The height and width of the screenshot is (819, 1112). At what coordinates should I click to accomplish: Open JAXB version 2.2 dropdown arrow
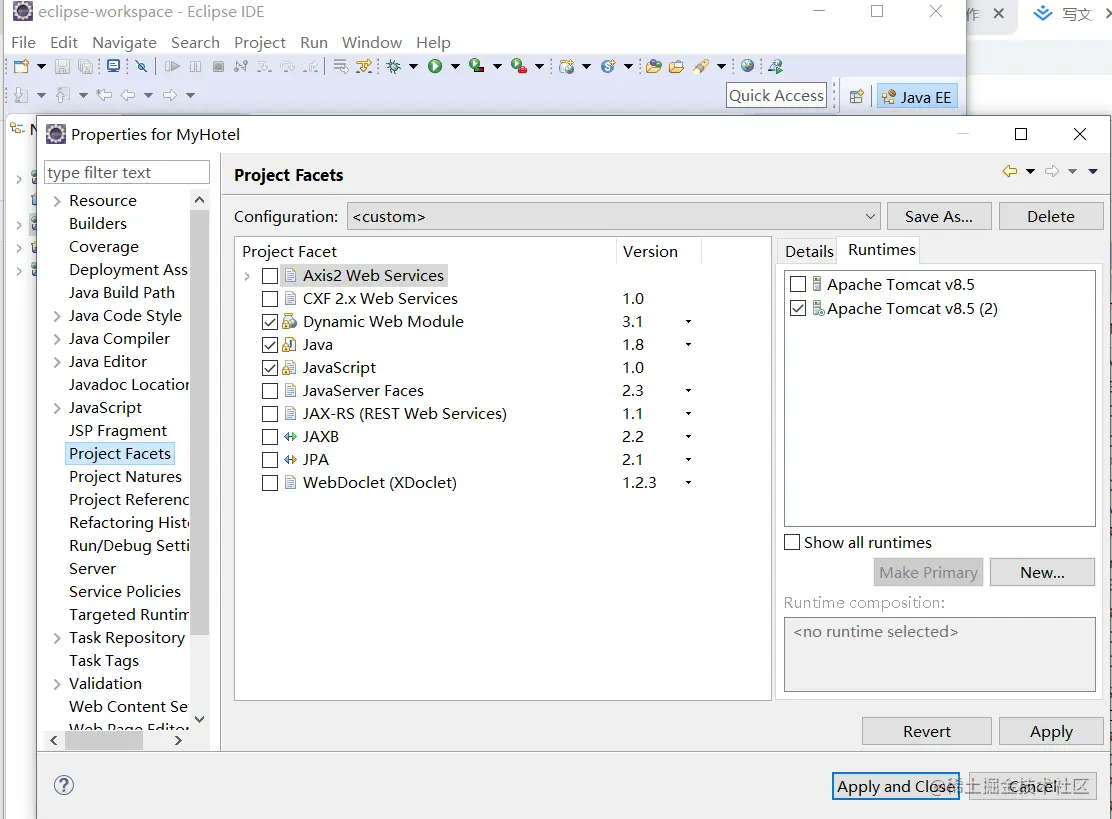(688, 437)
